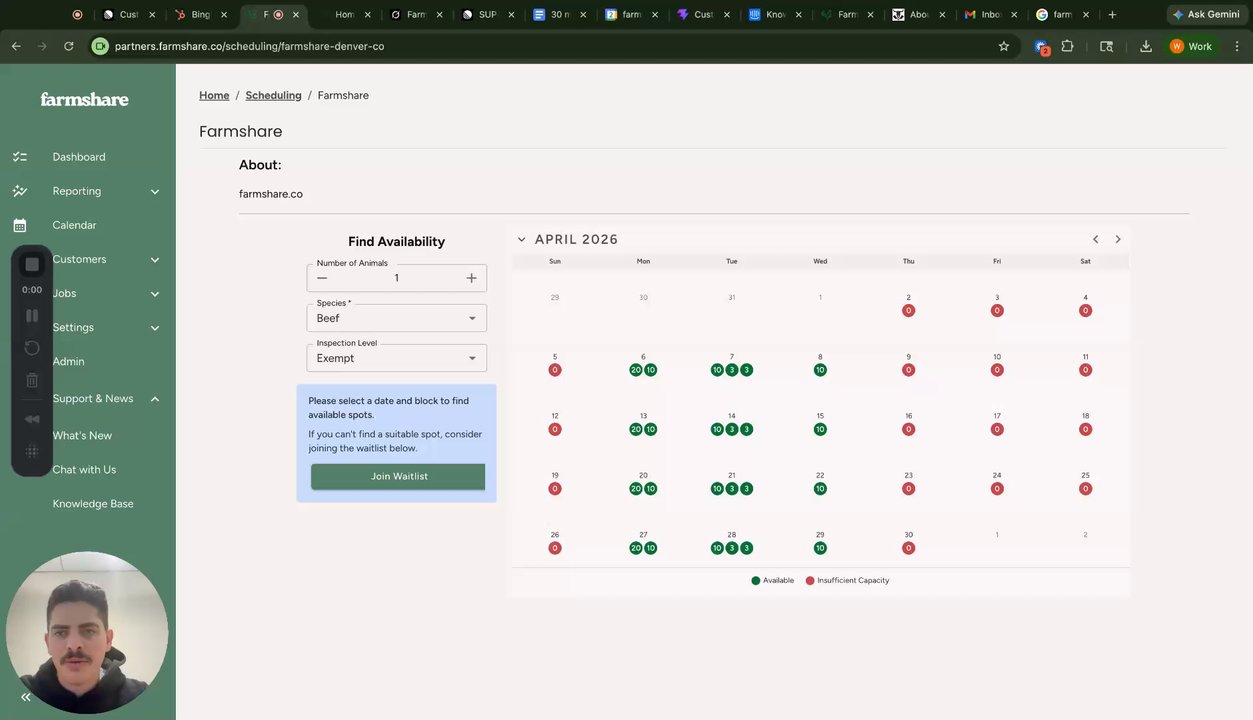The height and width of the screenshot is (720, 1253).
Task: Follow the Scheduling breadcrumb link
Action: click(273, 95)
